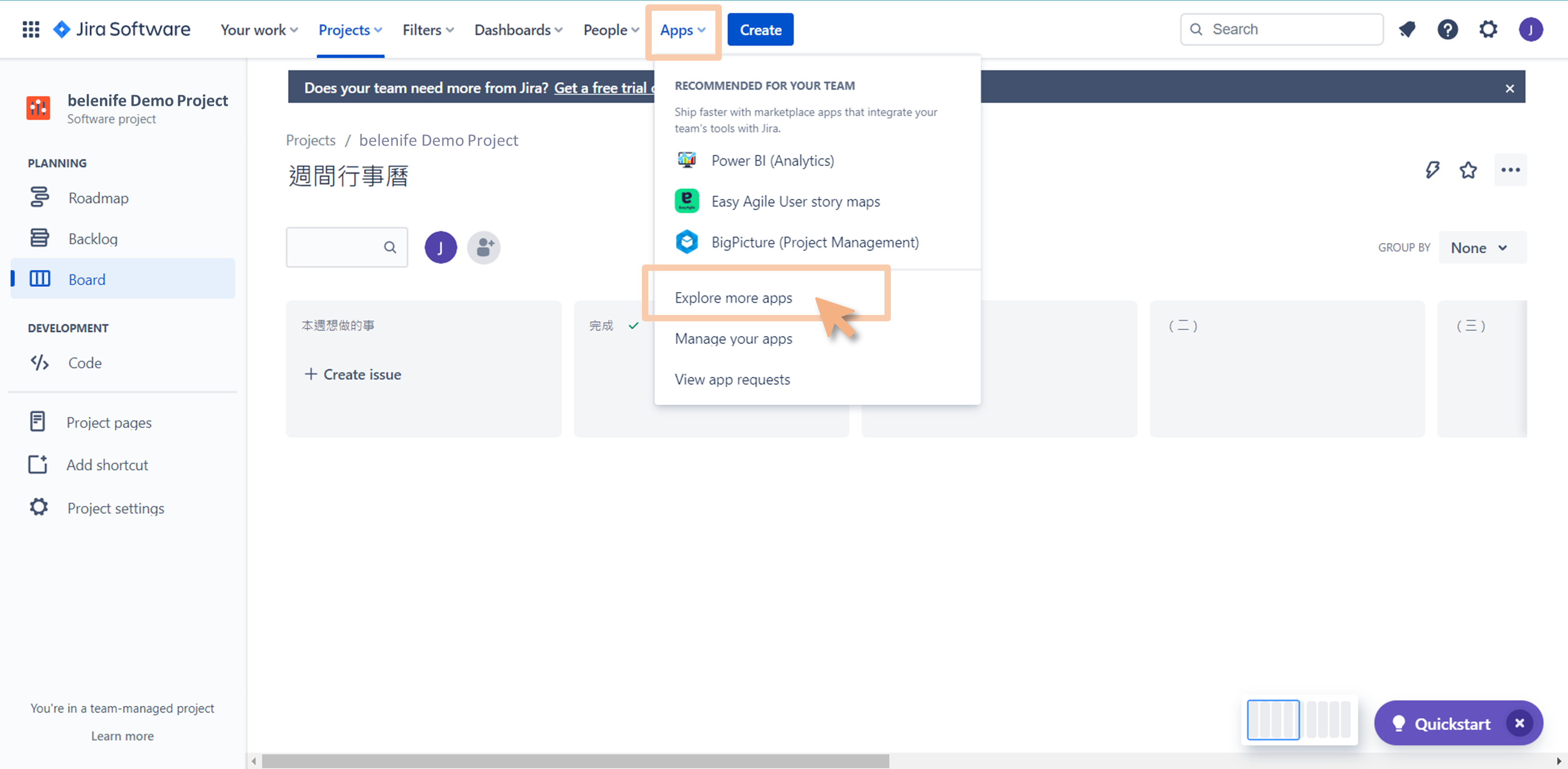The height and width of the screenshot is (769, 1568).
Task: Open the profile avatar J in top bar
Action: point(1530,29)
